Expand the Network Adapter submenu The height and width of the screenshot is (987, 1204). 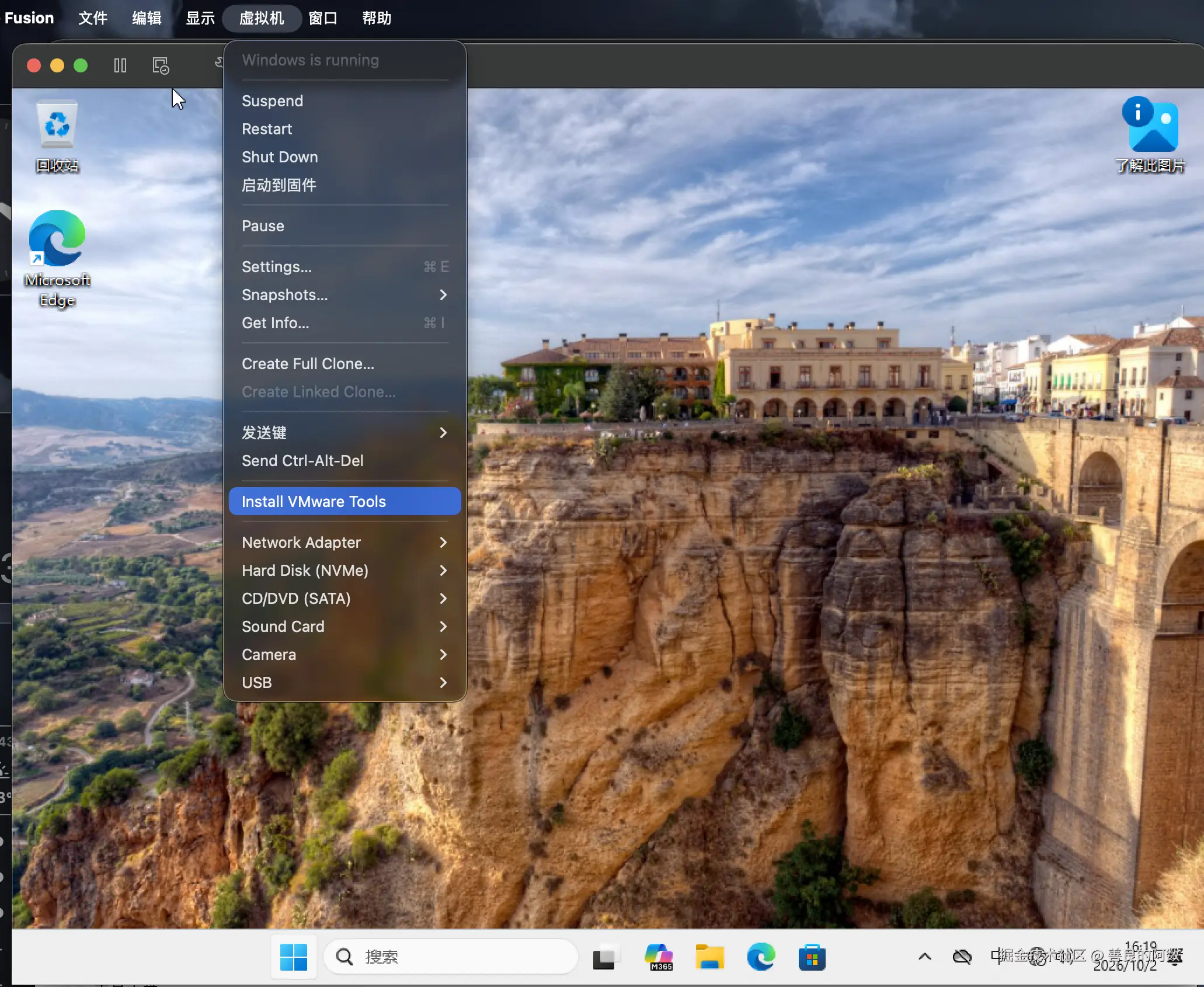[x=345, y=543]
